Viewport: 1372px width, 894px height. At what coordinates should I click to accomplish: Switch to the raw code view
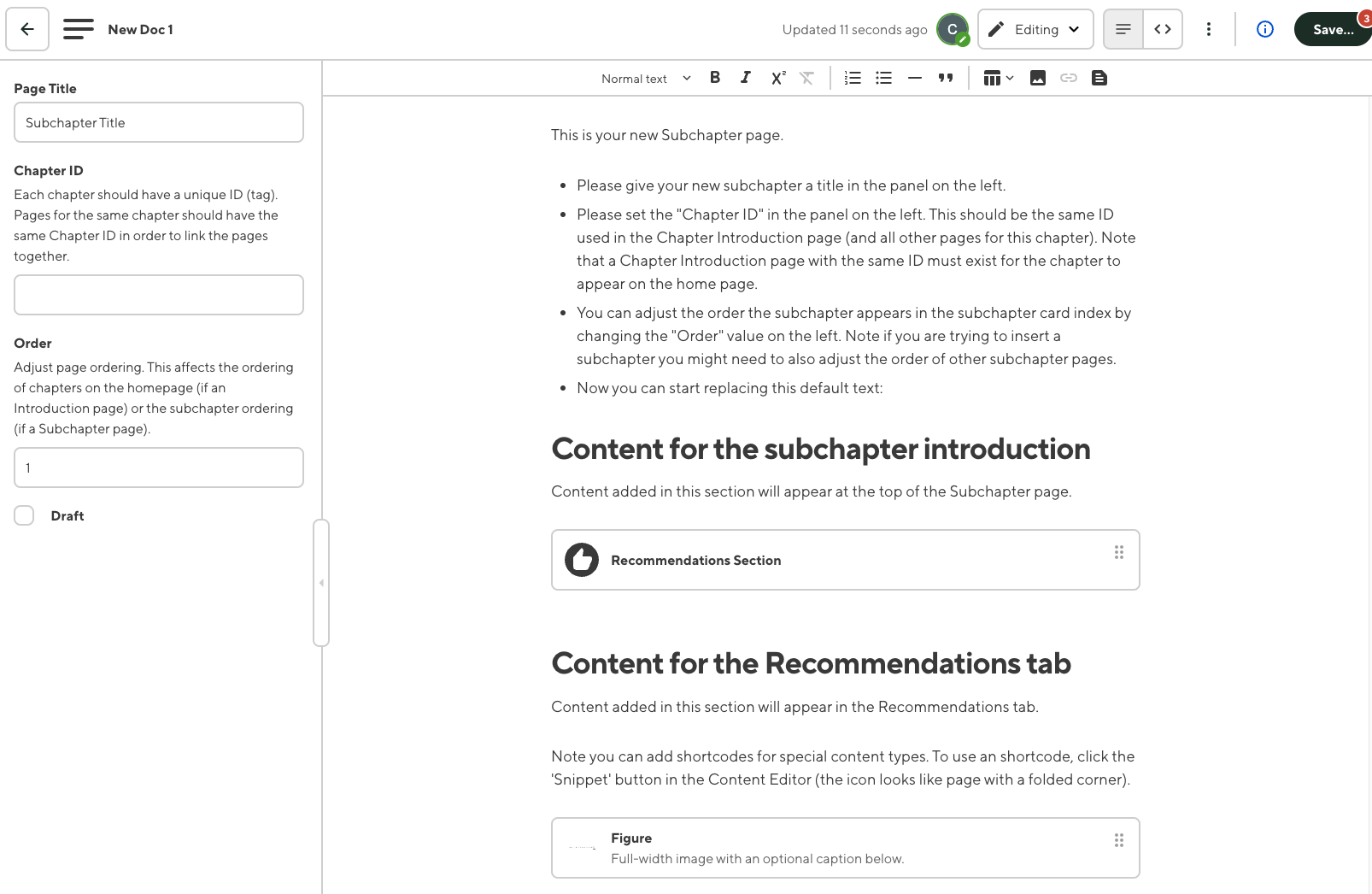pyautogui.click(x=1162, y=29)
